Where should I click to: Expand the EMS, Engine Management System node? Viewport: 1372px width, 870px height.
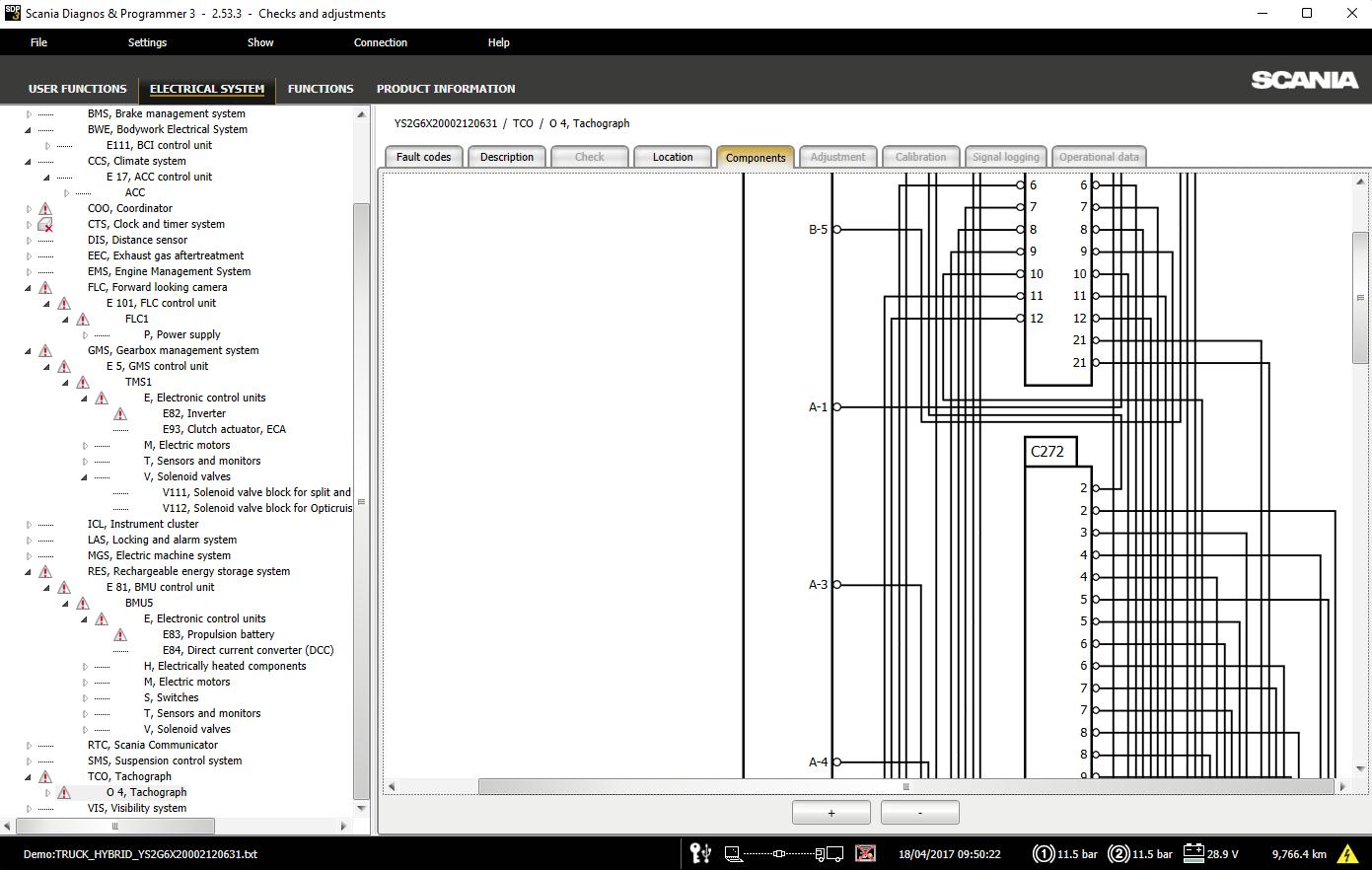[x=29, y=272]
